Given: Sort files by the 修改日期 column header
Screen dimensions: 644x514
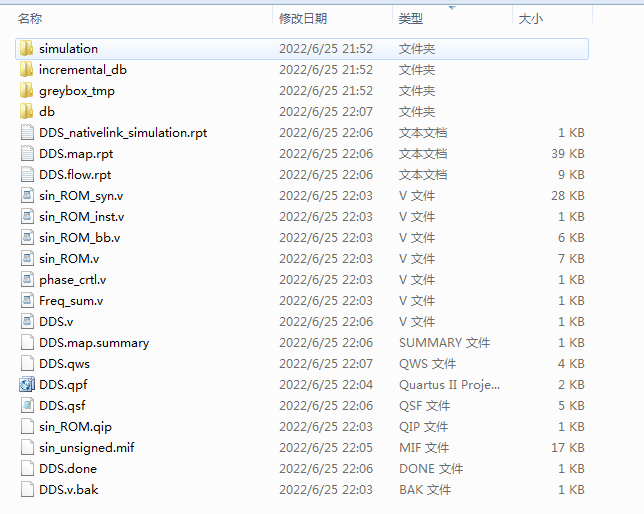Looking at the screenshot, I should click(x=303, y=18).
